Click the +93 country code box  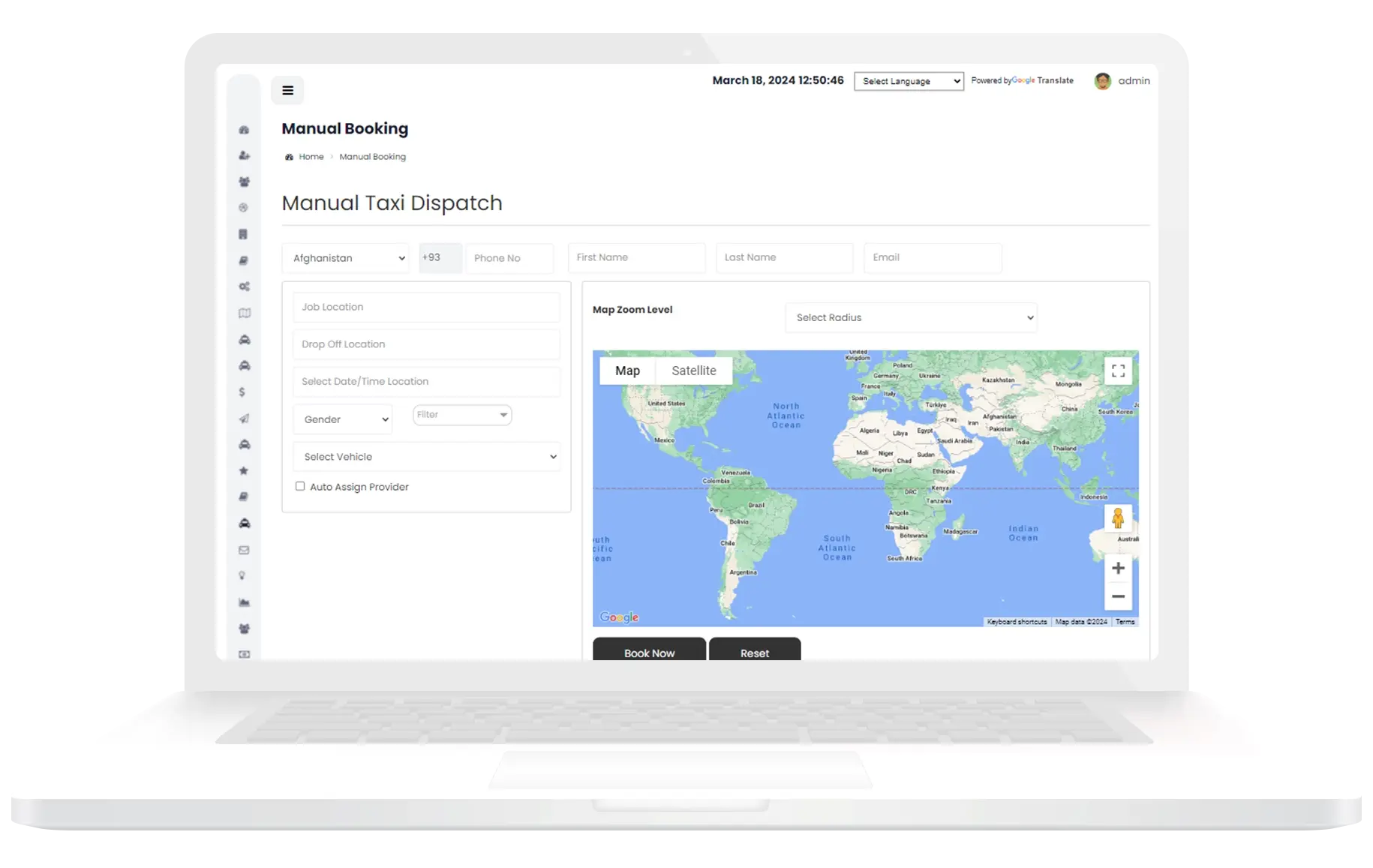coord(440,258)
